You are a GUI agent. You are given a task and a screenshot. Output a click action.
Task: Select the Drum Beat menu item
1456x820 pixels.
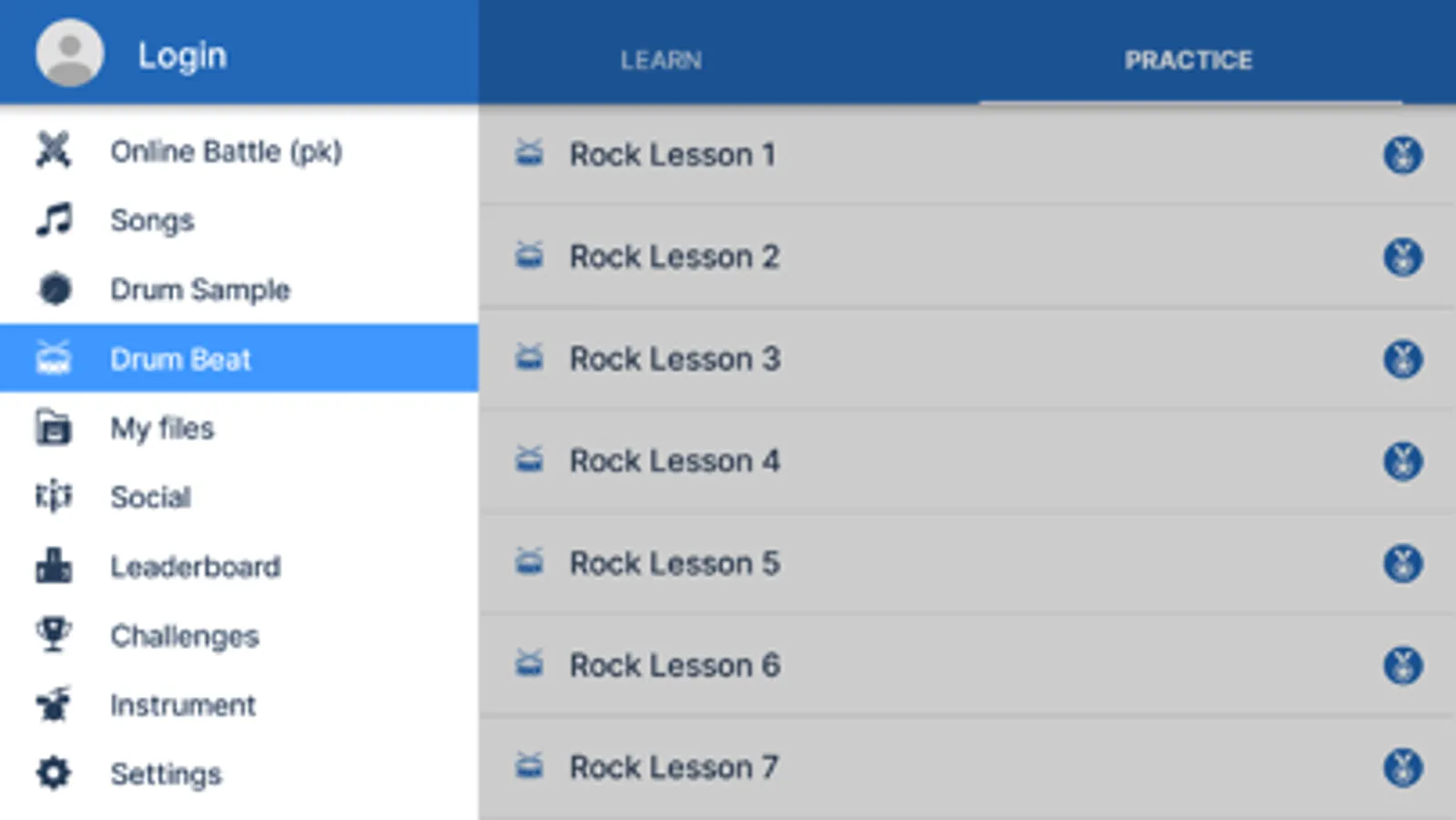click(180, 359)
